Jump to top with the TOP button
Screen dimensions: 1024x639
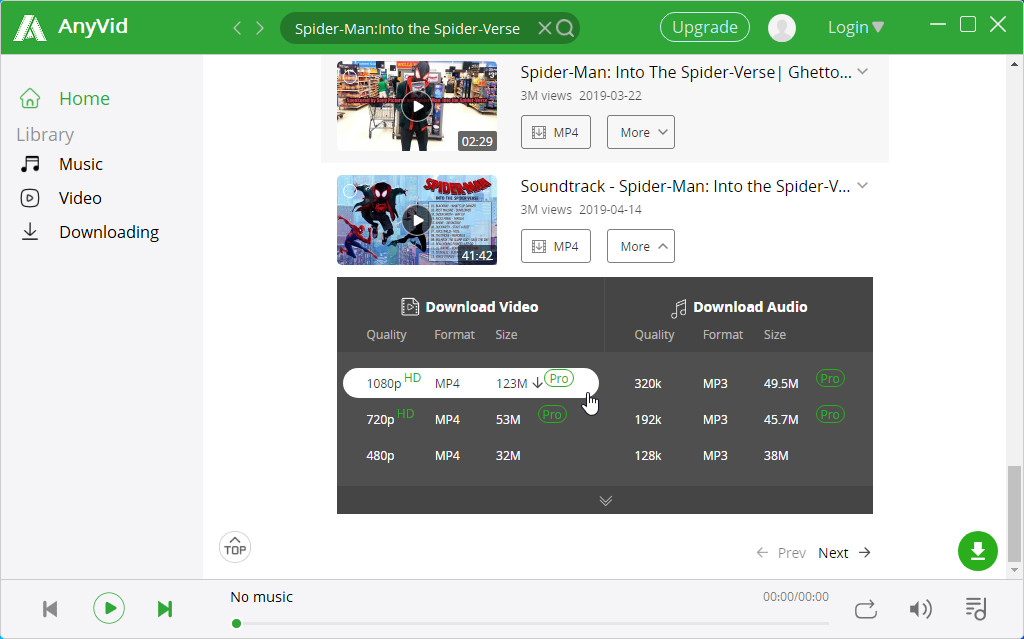pyautogui.click(x=235, y=548)
